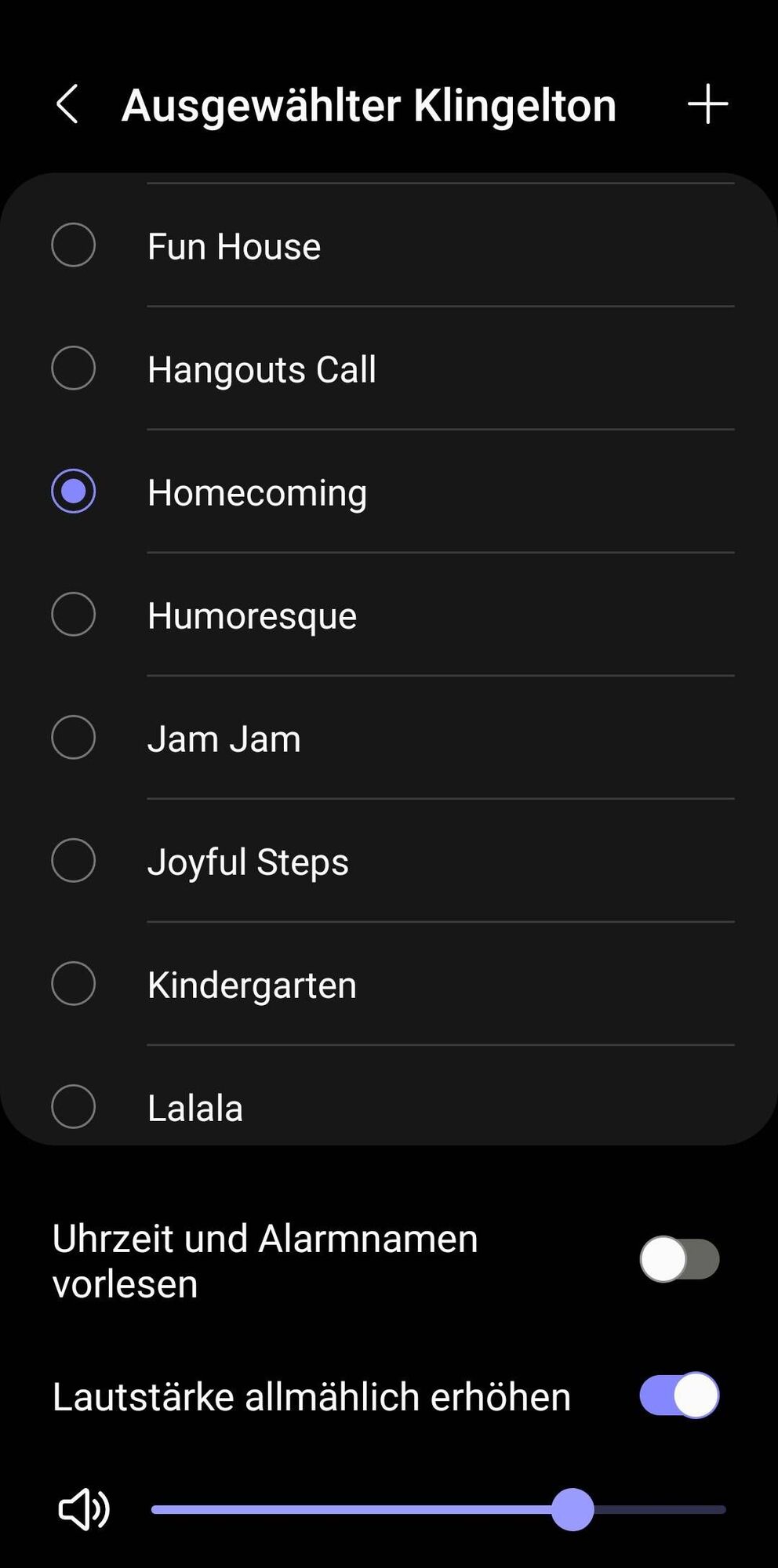Select the Hangouts Call radio button
The width and height of the screenshot is (778, 1568).
point(74,368)
